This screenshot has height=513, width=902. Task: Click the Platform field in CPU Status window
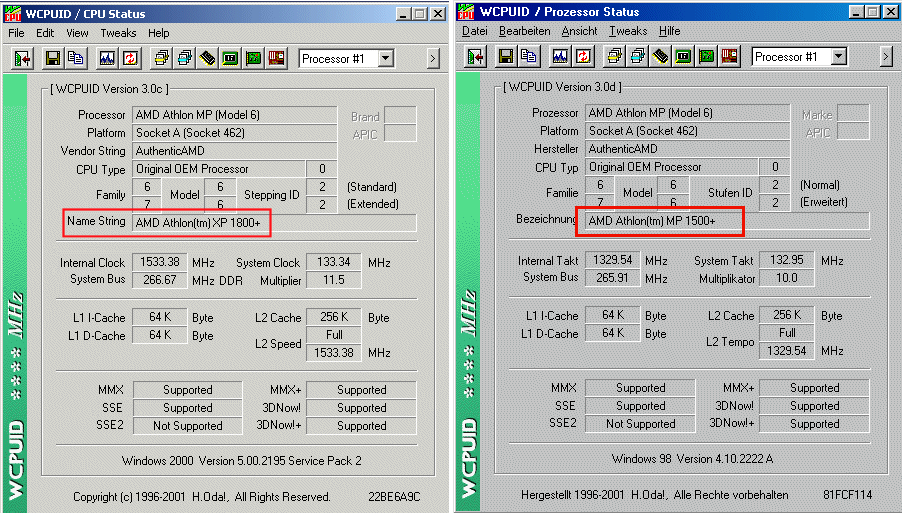[x=235, y=133]
